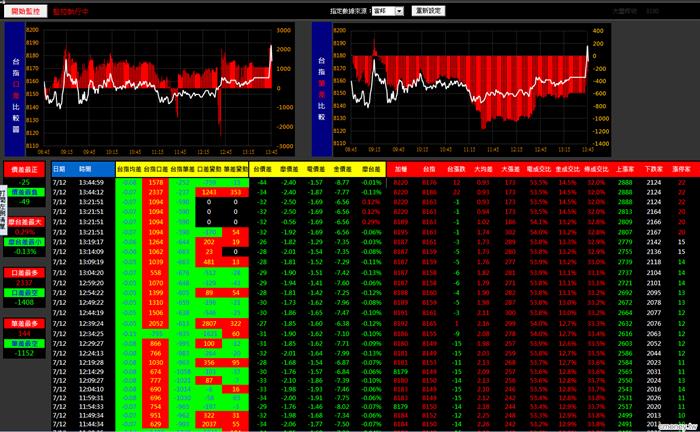700x432 pixels.
Task: Select the row with time 13:44:12
Action: tap(375, 192)
